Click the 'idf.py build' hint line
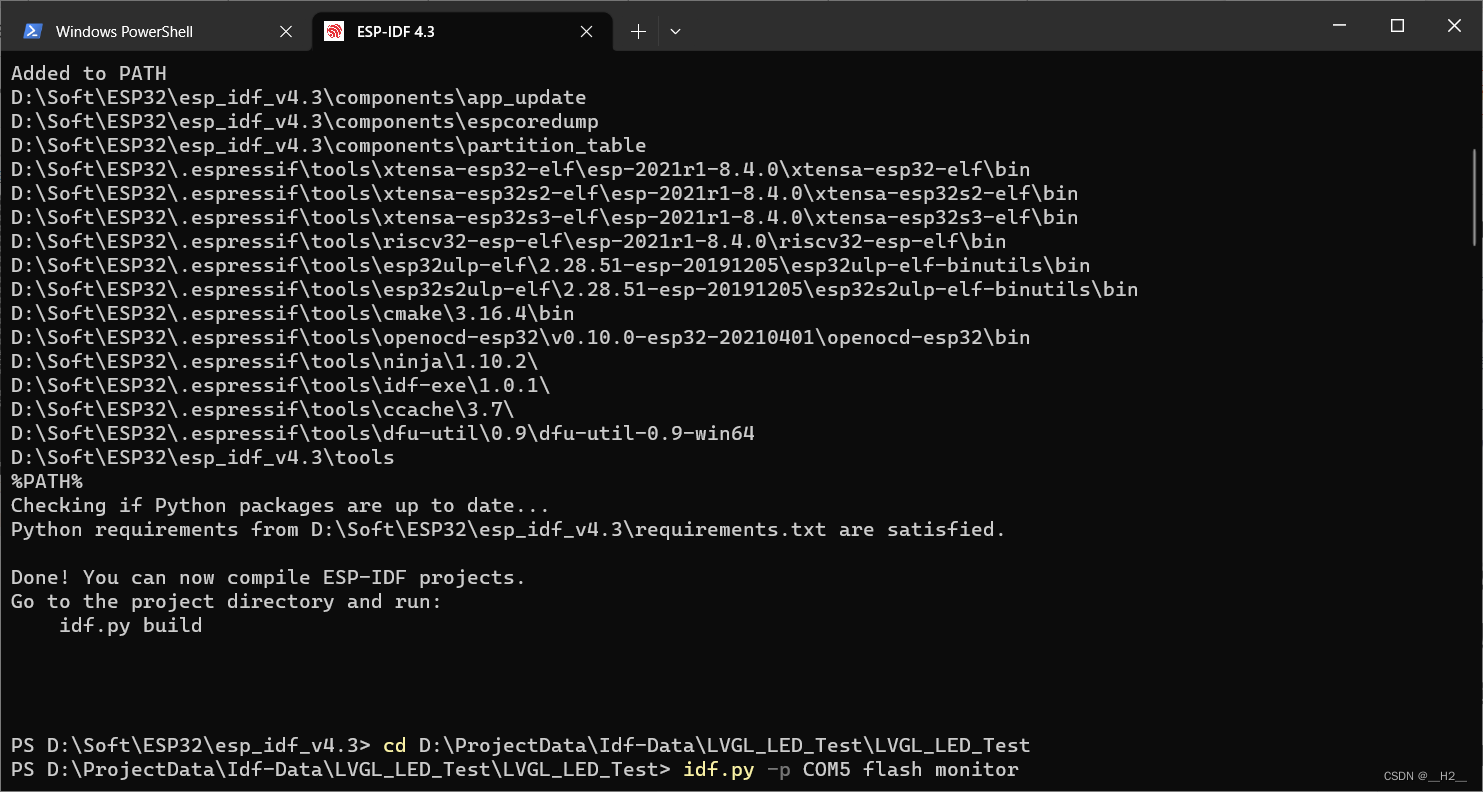 tap(131, 625)
